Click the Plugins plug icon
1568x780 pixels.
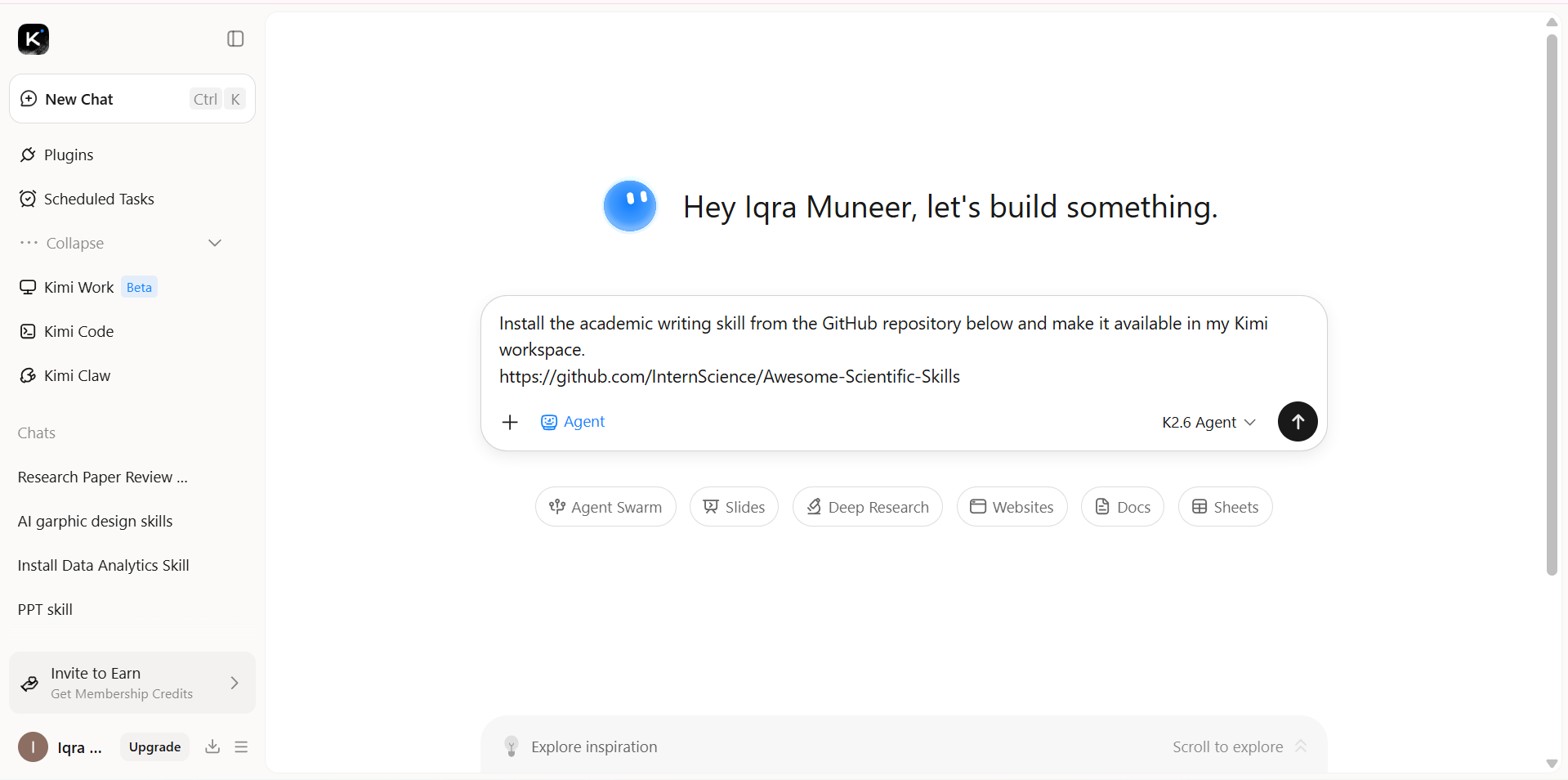click(28, 155)
